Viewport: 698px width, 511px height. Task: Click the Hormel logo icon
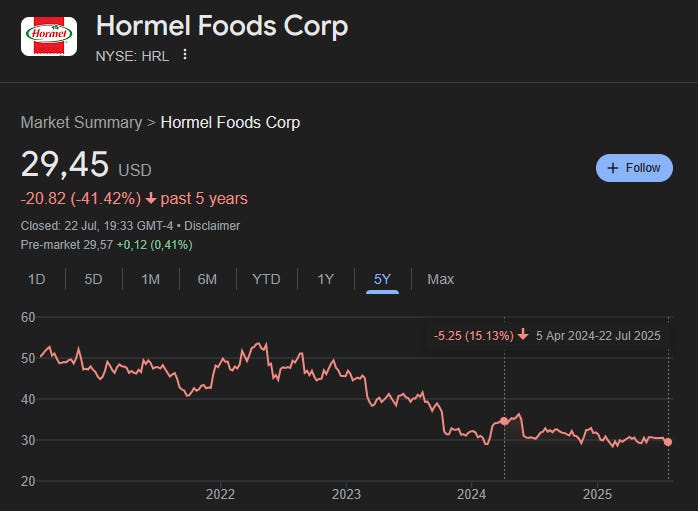click(x=49, y=36)
